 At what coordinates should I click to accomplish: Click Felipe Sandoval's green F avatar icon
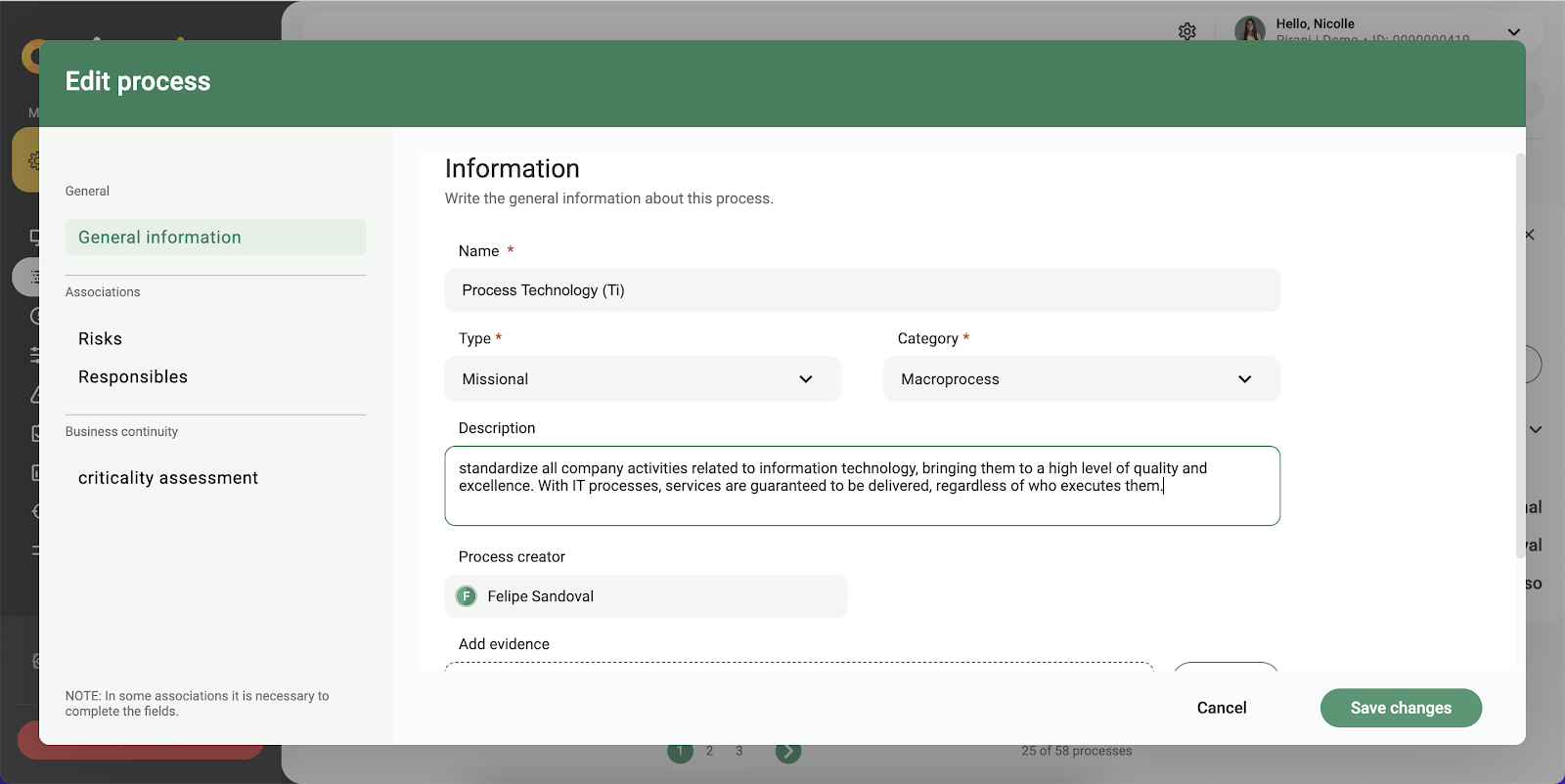coord(467,596)
